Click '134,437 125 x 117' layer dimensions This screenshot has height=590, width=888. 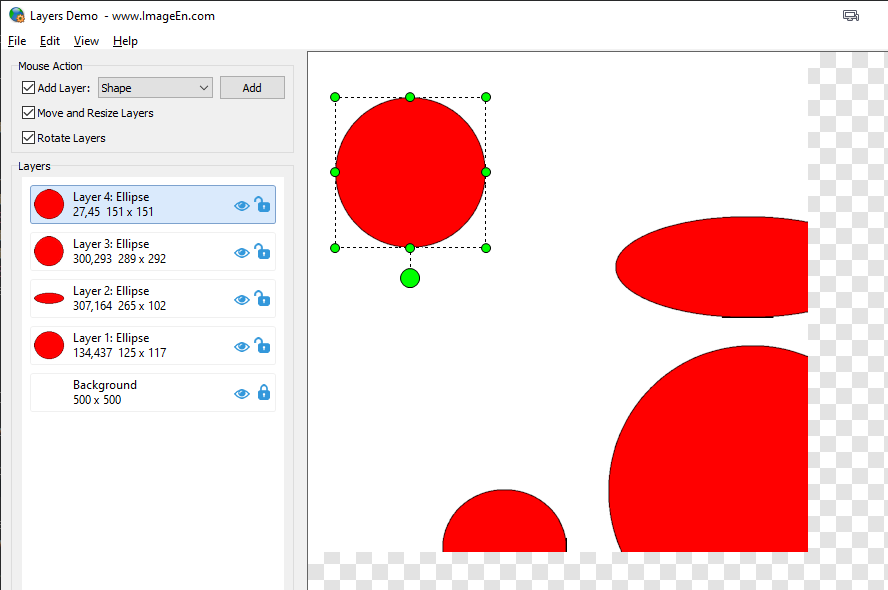coord(119,353)
